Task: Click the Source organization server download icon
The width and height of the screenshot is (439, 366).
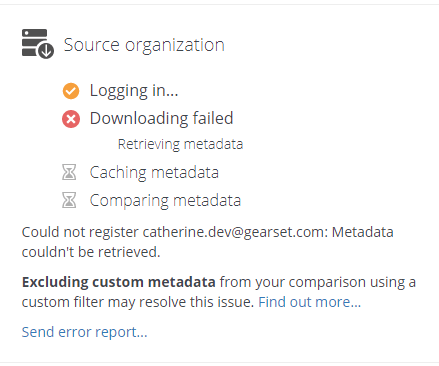Action: (x=38, y=44)
